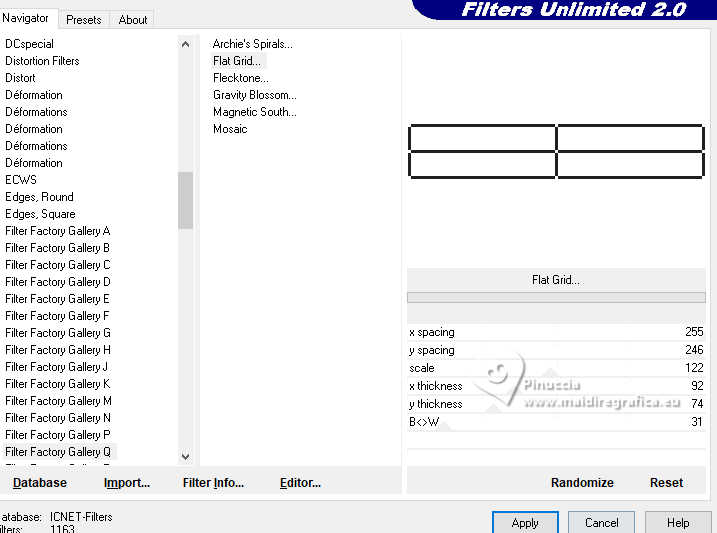
Task: Select Filter Factory Gallery E
Action: 58,298
